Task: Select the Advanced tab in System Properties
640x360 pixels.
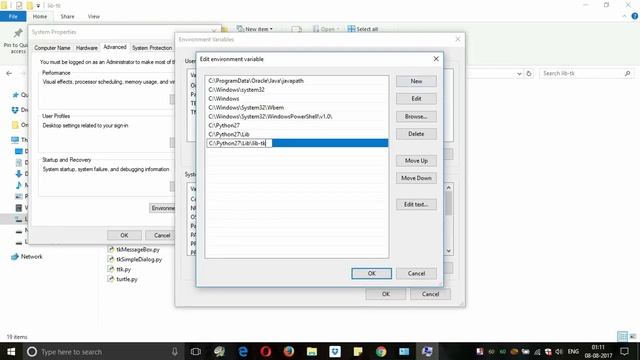Action: click(x=115, y=47)
